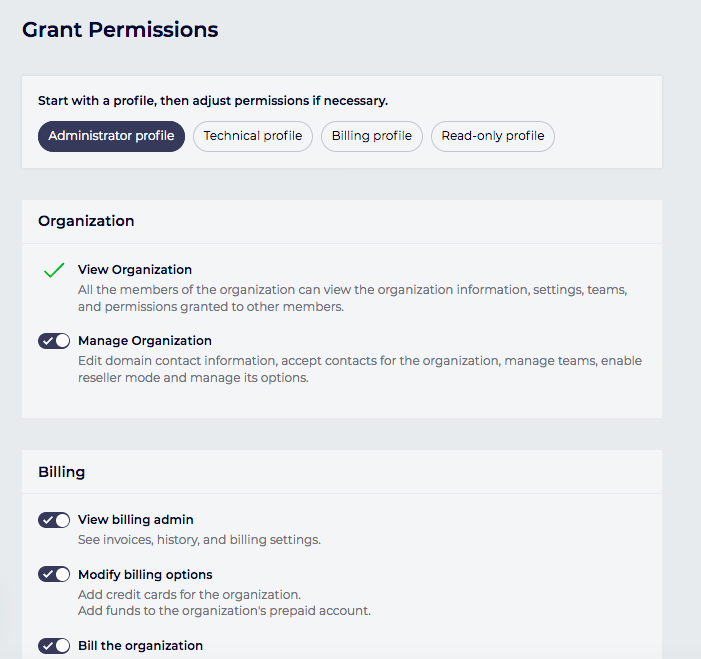Toggle the Modify billing options switch
The image size is (701, 659).
tap(54, 575)
